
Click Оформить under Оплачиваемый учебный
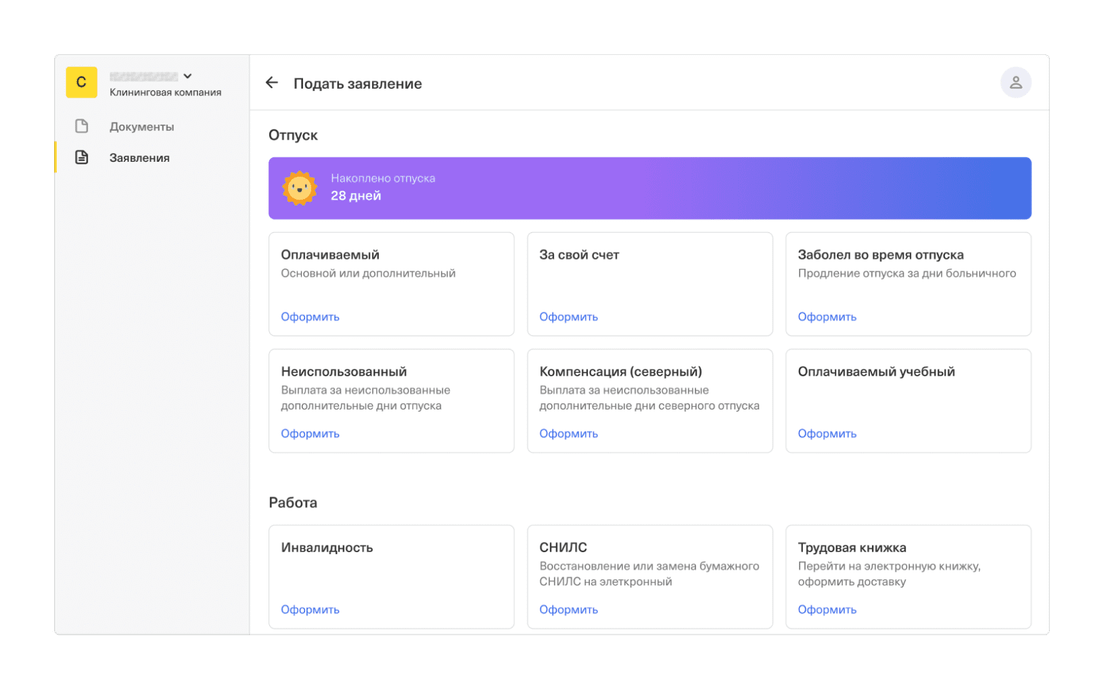(827, 434)
